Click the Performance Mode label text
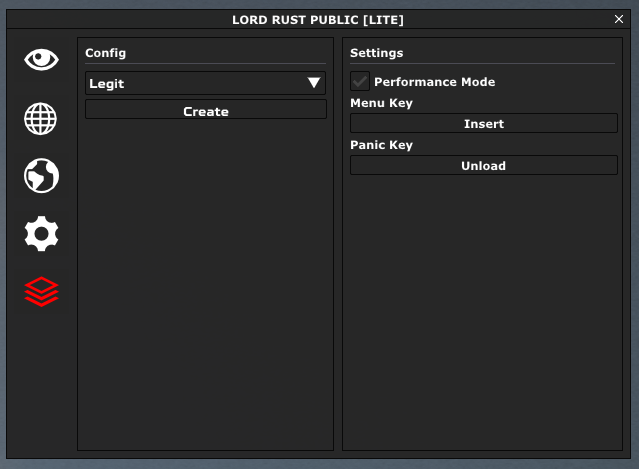Screen dimensions: 639x469 [x=434, y=82]
